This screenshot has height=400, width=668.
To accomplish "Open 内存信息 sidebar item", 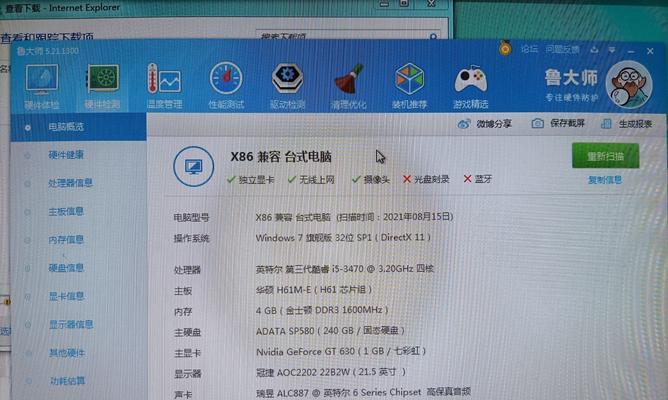I will 66,240.
